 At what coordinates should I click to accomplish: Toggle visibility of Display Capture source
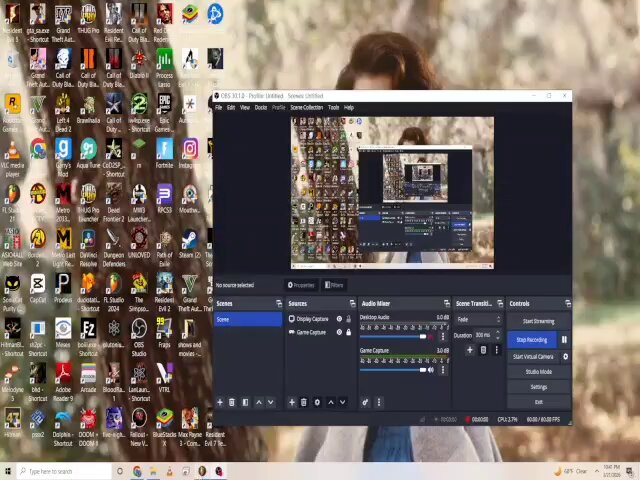pyautogui.click(x=339, y=319)
